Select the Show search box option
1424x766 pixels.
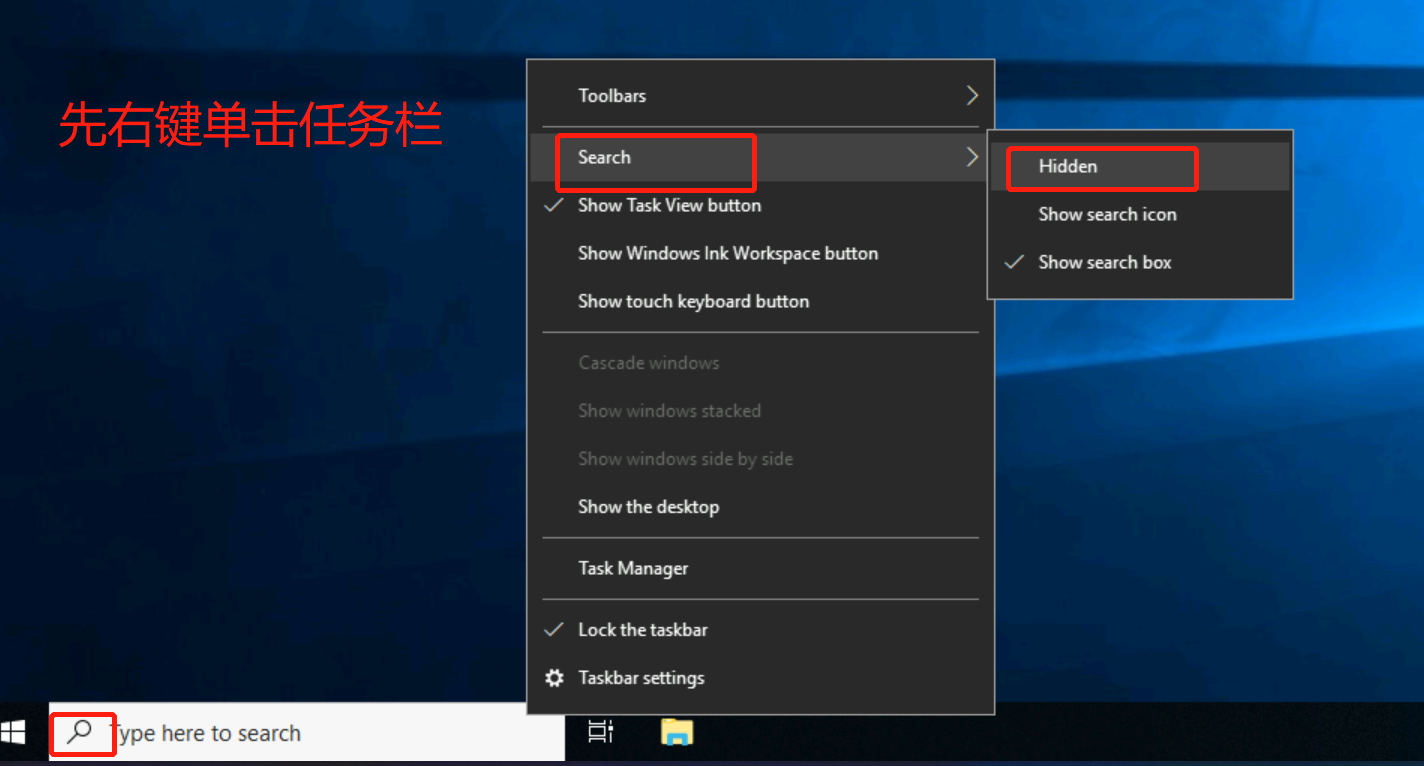point(1104,262)
